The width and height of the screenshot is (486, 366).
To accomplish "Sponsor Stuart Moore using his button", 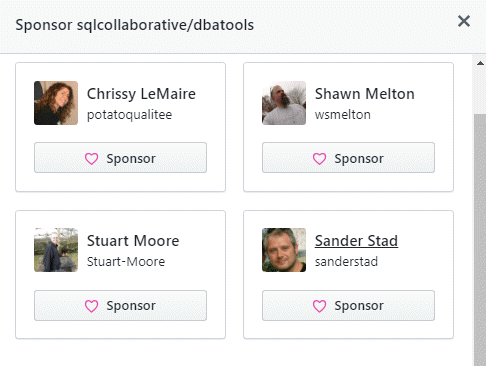I will 120,306.
